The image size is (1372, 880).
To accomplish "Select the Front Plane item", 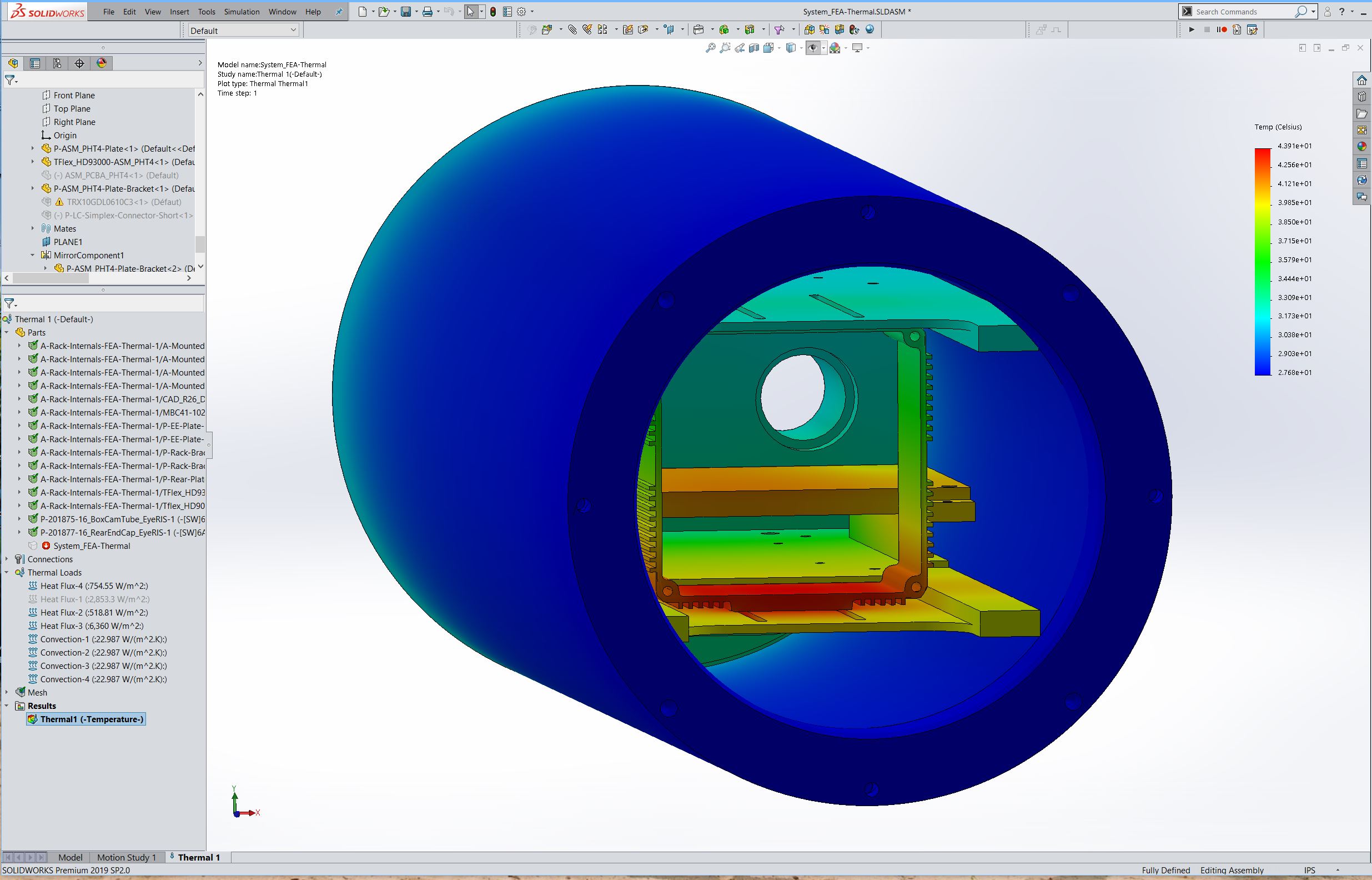I will (x=68, y=96).
